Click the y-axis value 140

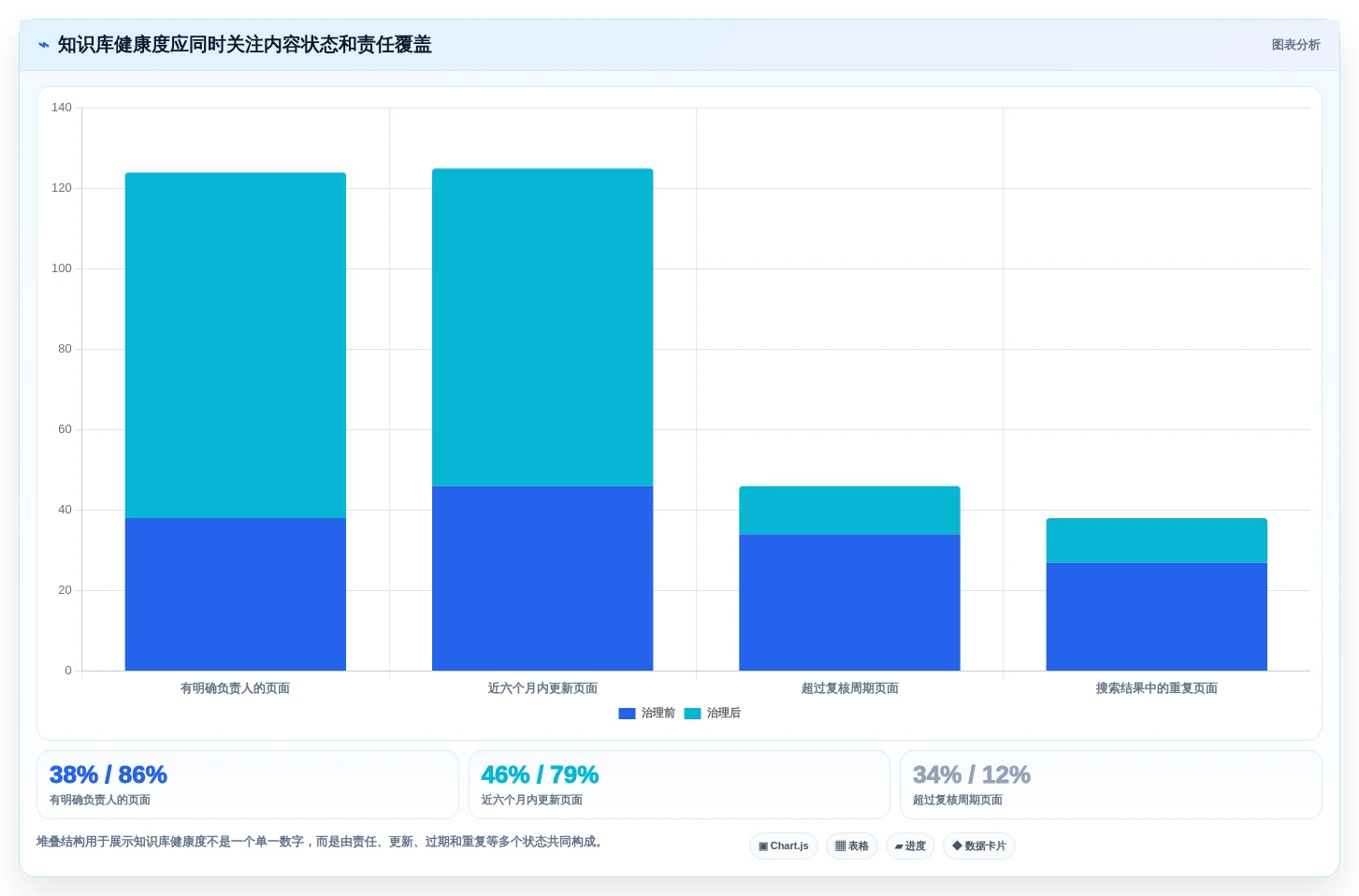tap(62, 108)
